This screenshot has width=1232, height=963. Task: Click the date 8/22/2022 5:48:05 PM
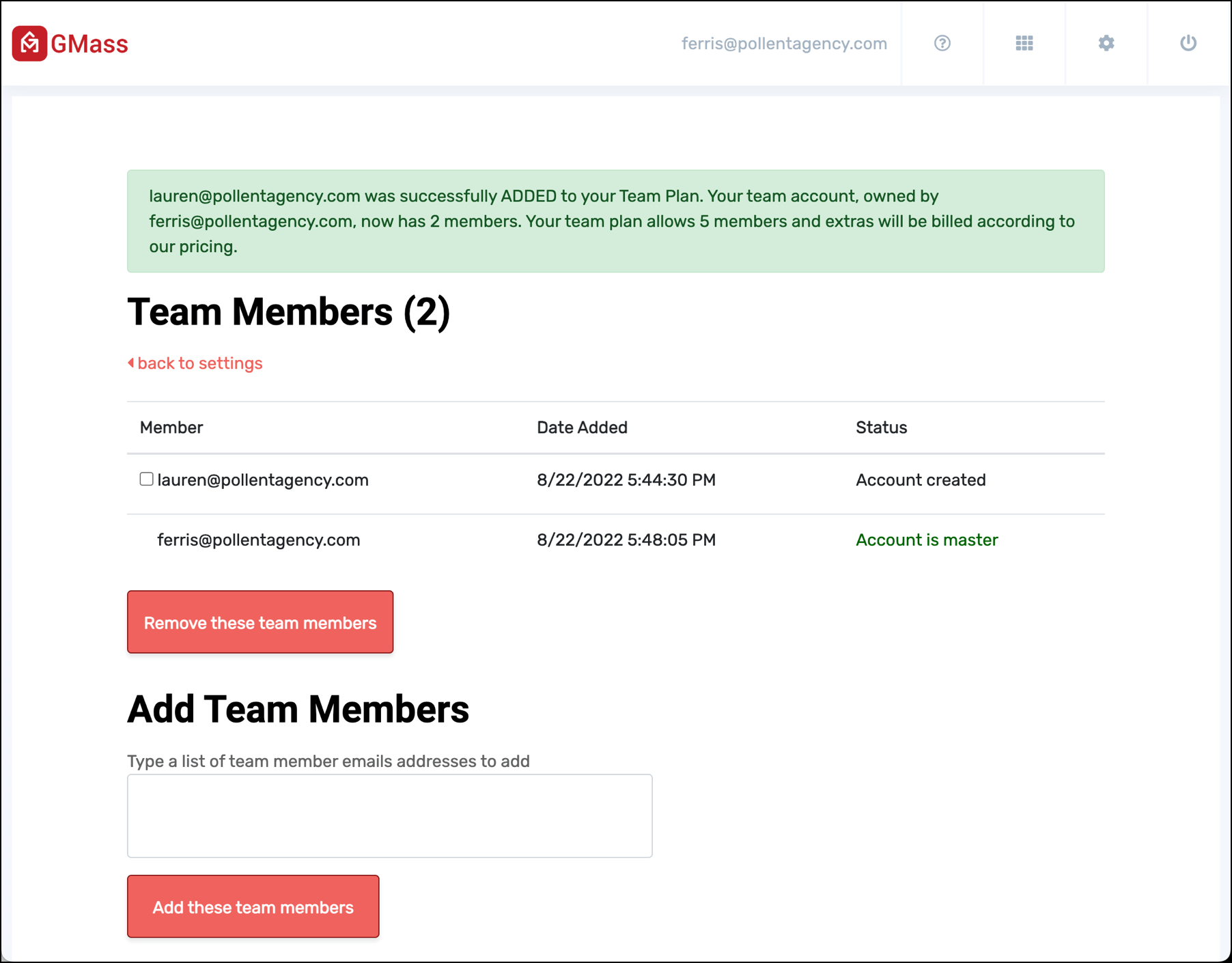click(626, 540)
